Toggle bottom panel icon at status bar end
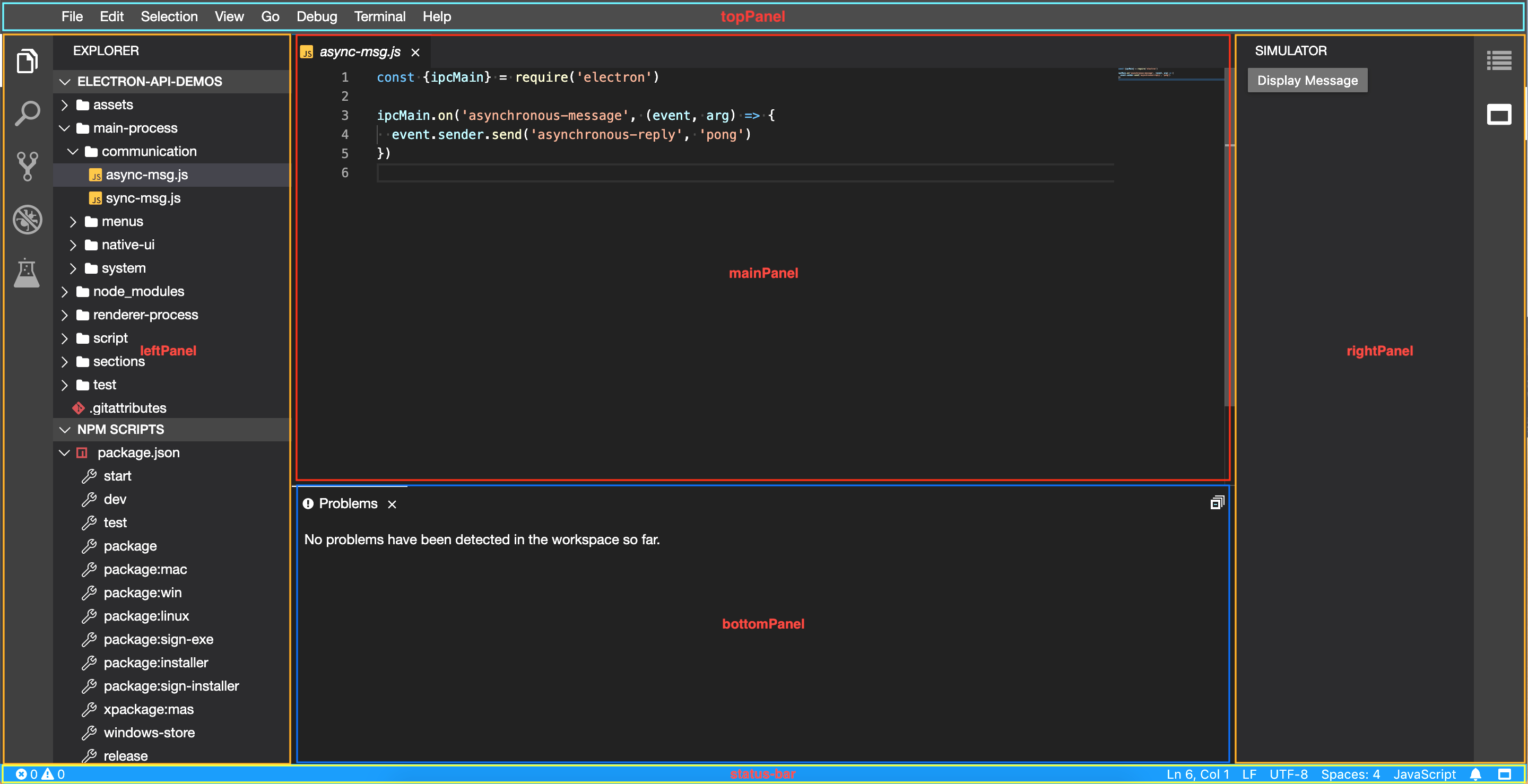This screenshot has width=1528, height=784. tap(1504, 774)
